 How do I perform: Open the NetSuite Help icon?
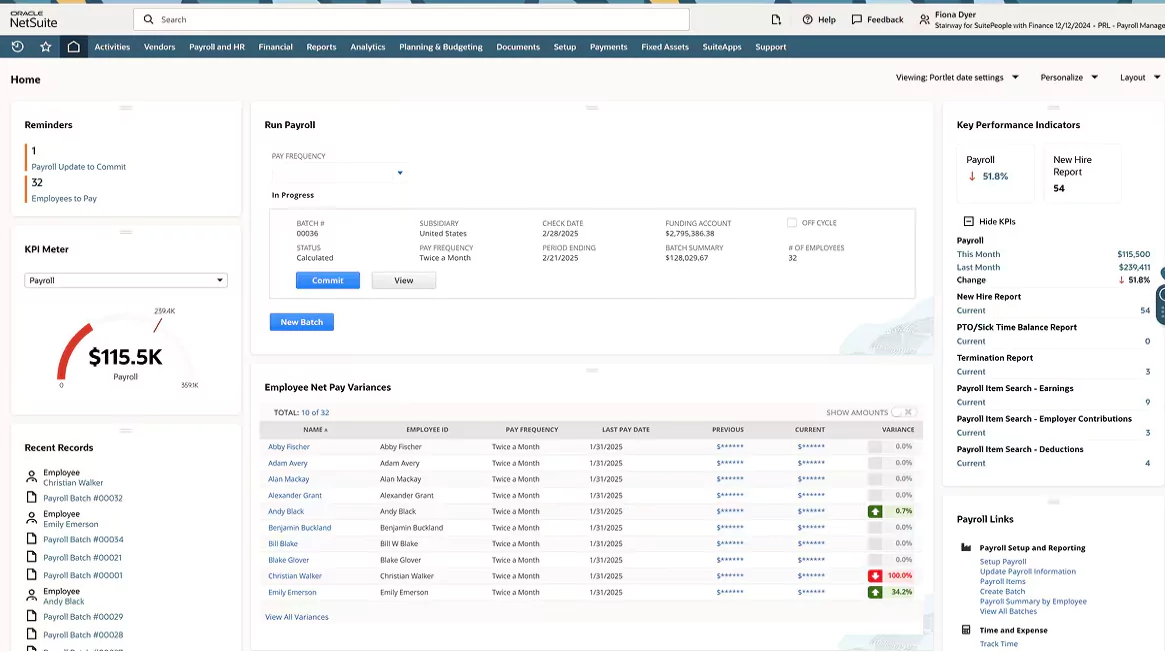(x=808, y=19)
